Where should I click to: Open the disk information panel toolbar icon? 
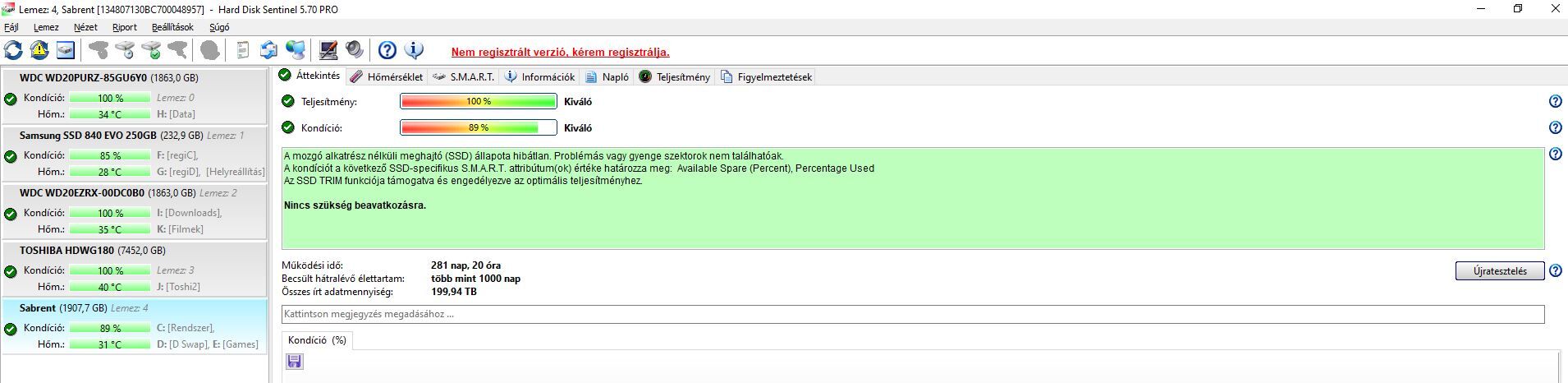66,50
